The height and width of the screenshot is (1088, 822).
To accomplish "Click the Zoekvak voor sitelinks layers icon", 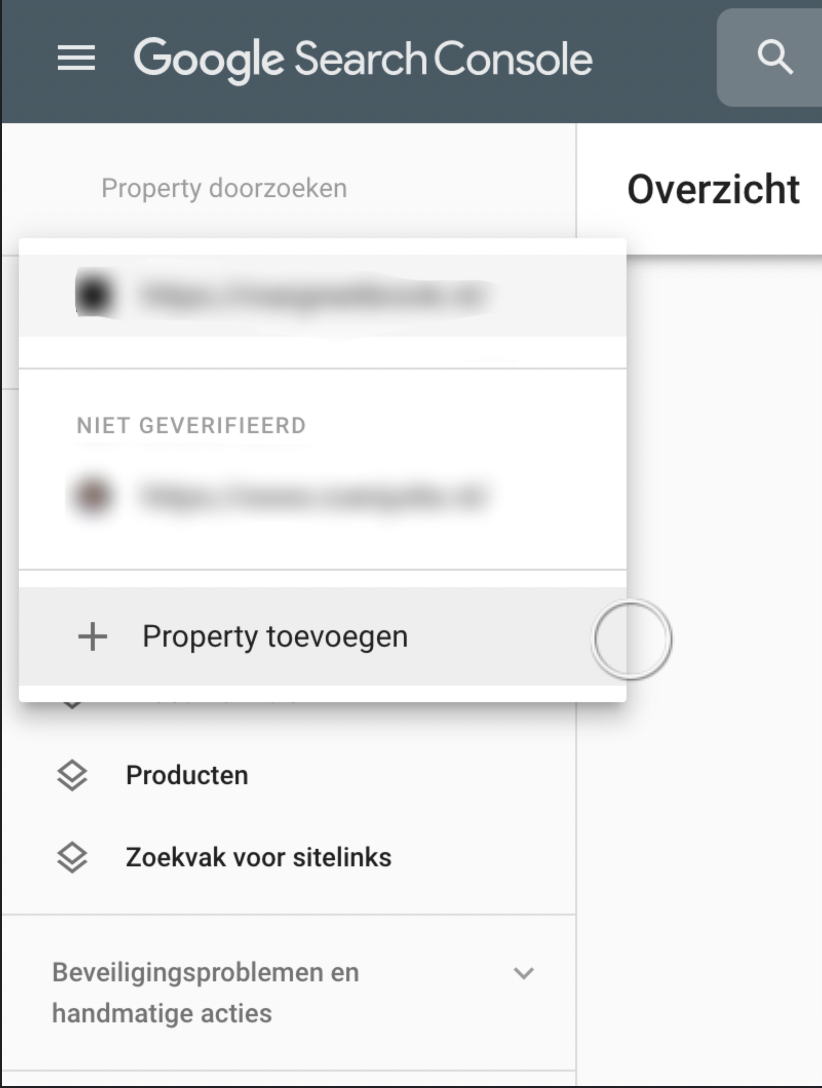I will point(72,857).
